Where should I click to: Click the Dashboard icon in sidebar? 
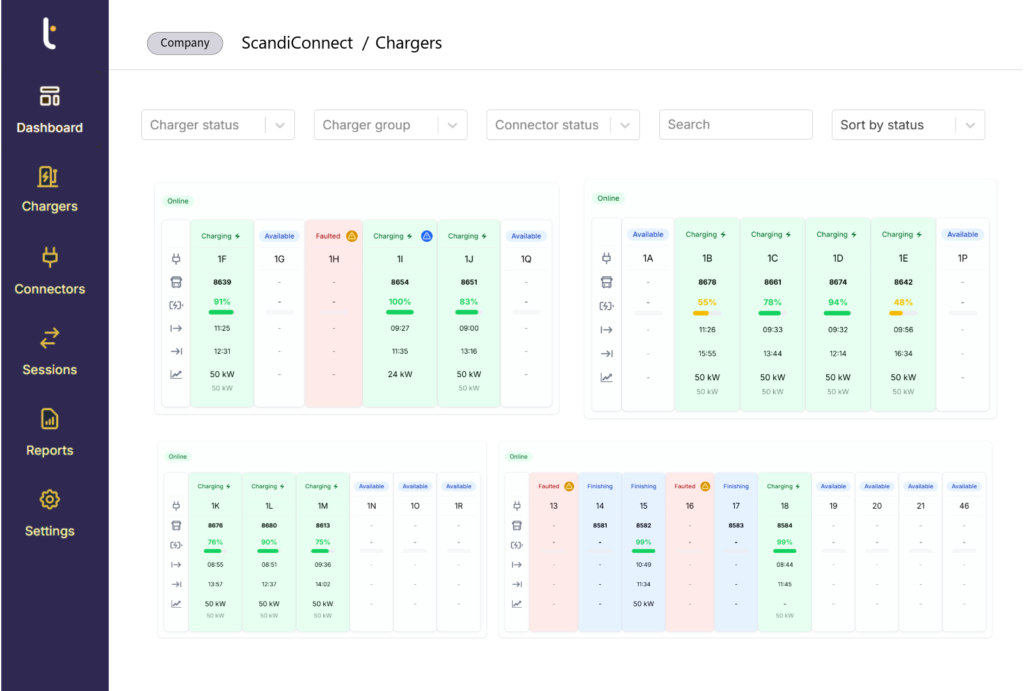point(50,97)
